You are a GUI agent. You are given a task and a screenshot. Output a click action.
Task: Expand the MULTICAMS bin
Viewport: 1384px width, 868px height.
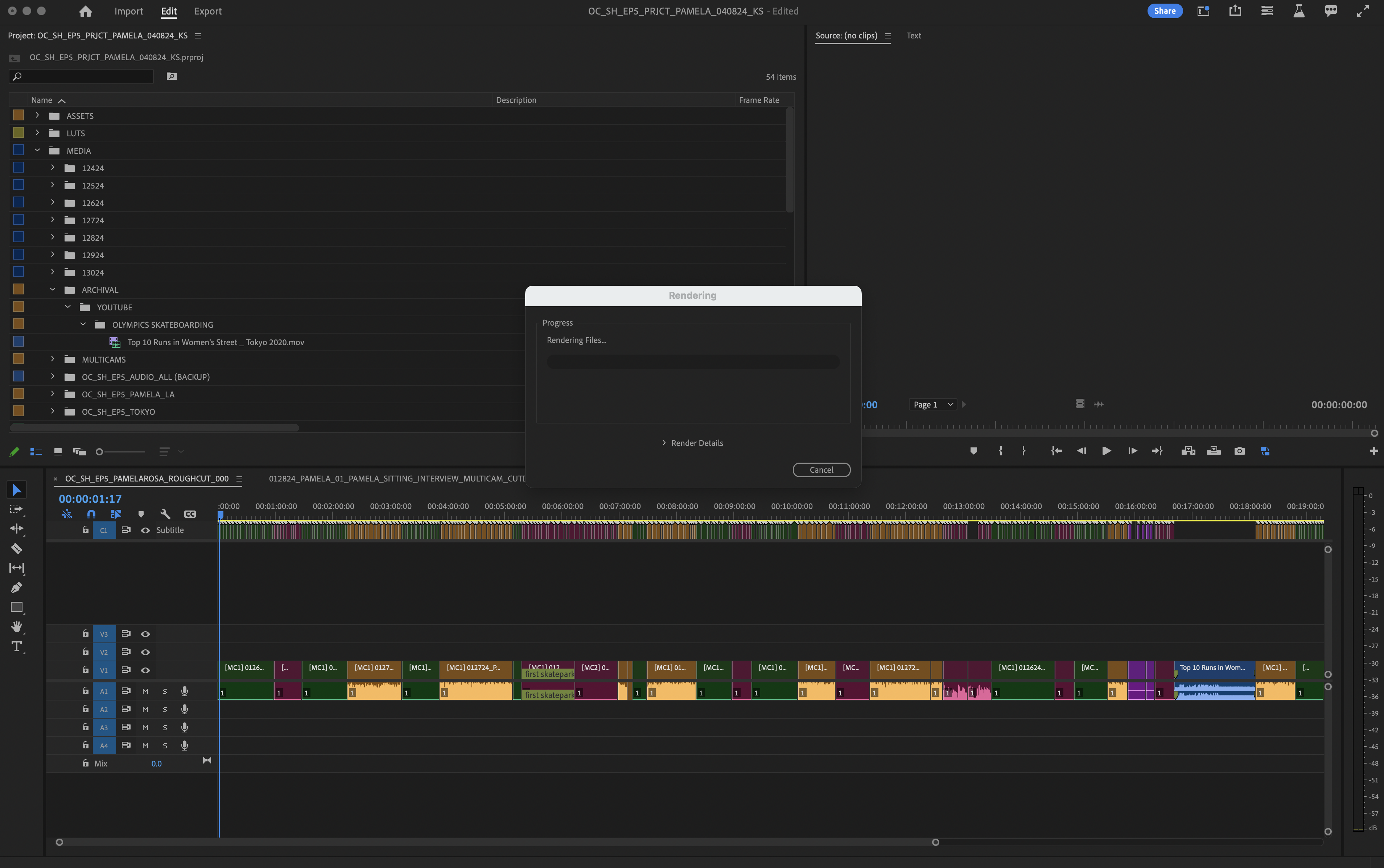pyautogui.click(x=52, y=359)
